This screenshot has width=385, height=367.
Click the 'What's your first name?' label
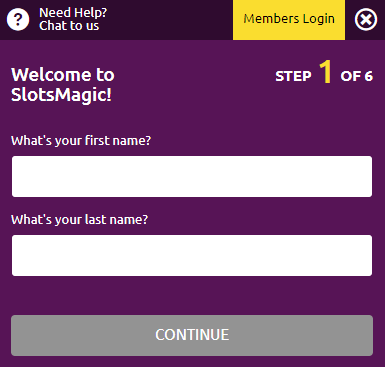pyautogui.click(x=81, y=140)
